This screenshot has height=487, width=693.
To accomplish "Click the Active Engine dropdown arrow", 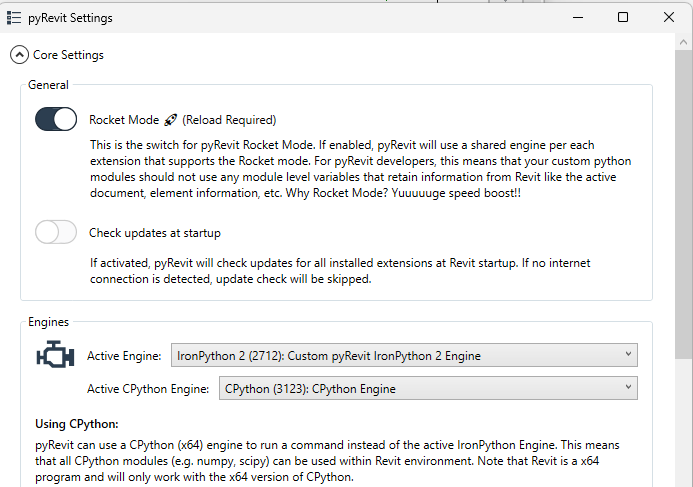I will coord(628,354).
